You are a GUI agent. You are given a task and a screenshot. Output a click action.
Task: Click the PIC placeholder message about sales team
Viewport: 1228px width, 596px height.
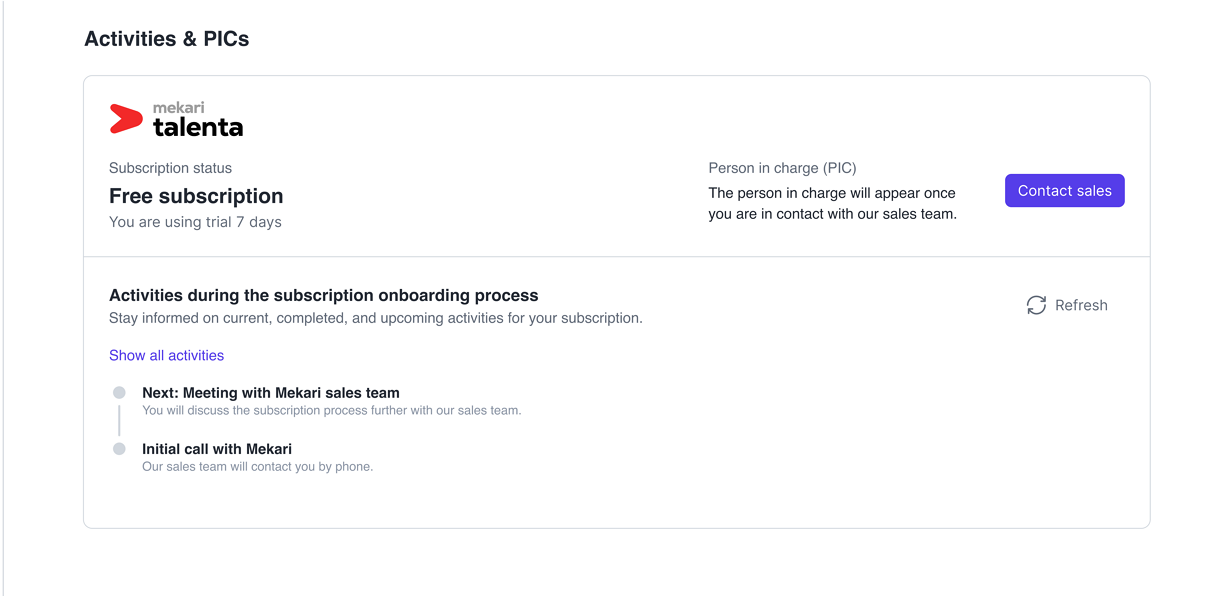pyautogui.click(x=832, y=203)
